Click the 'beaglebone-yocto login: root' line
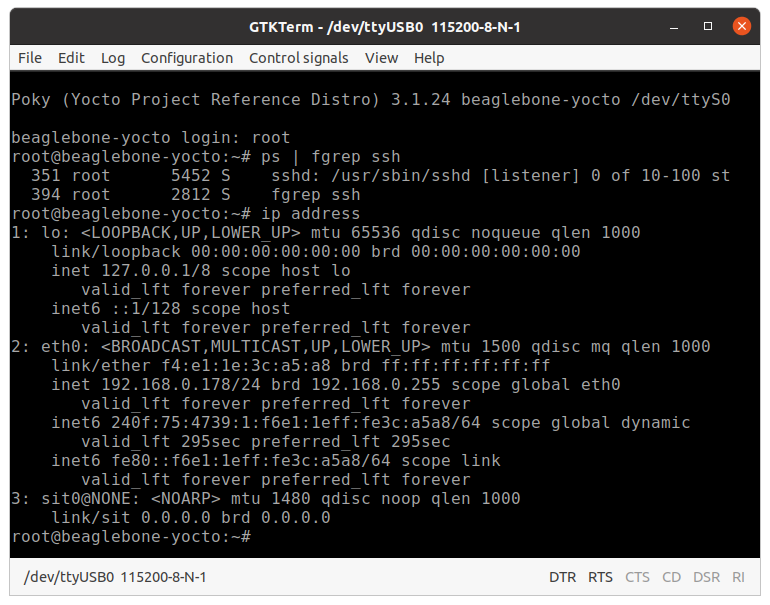770x605 pixels. tap(151, 138)
